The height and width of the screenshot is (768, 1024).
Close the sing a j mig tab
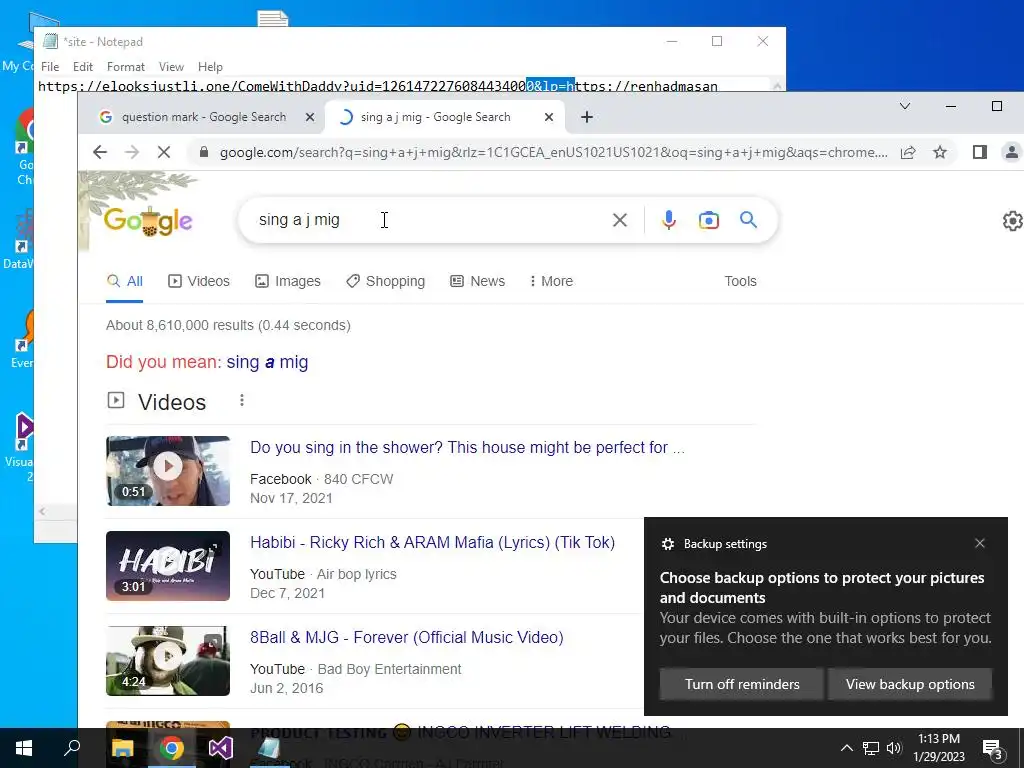pos(549,117)
